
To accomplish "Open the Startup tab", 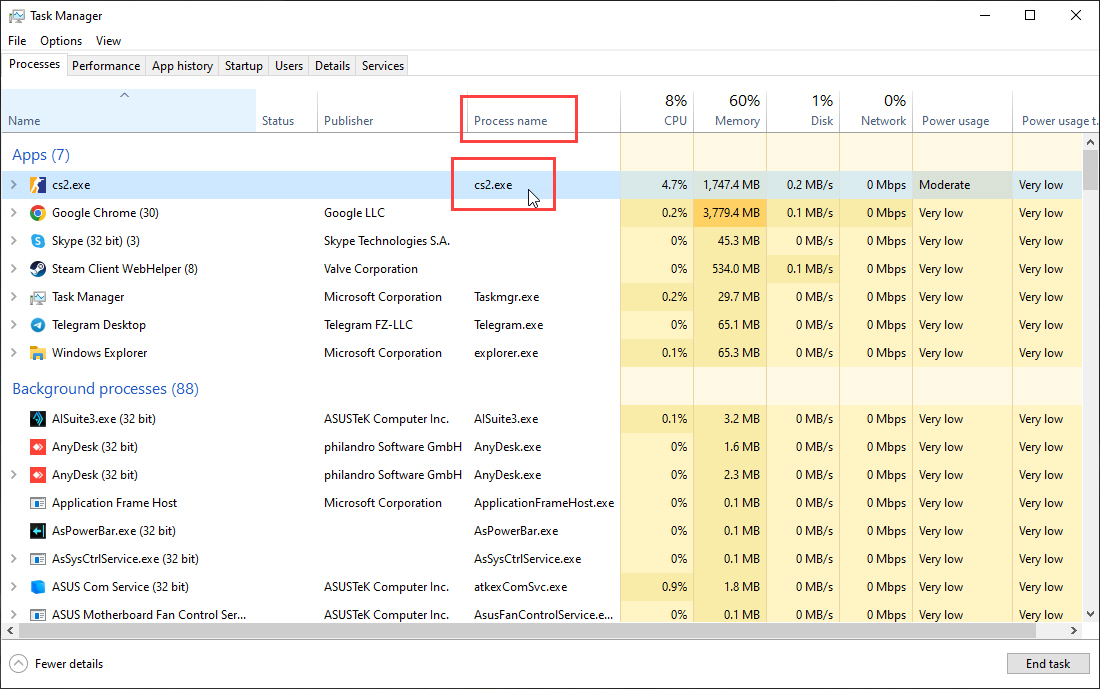I will click(243, 66).
